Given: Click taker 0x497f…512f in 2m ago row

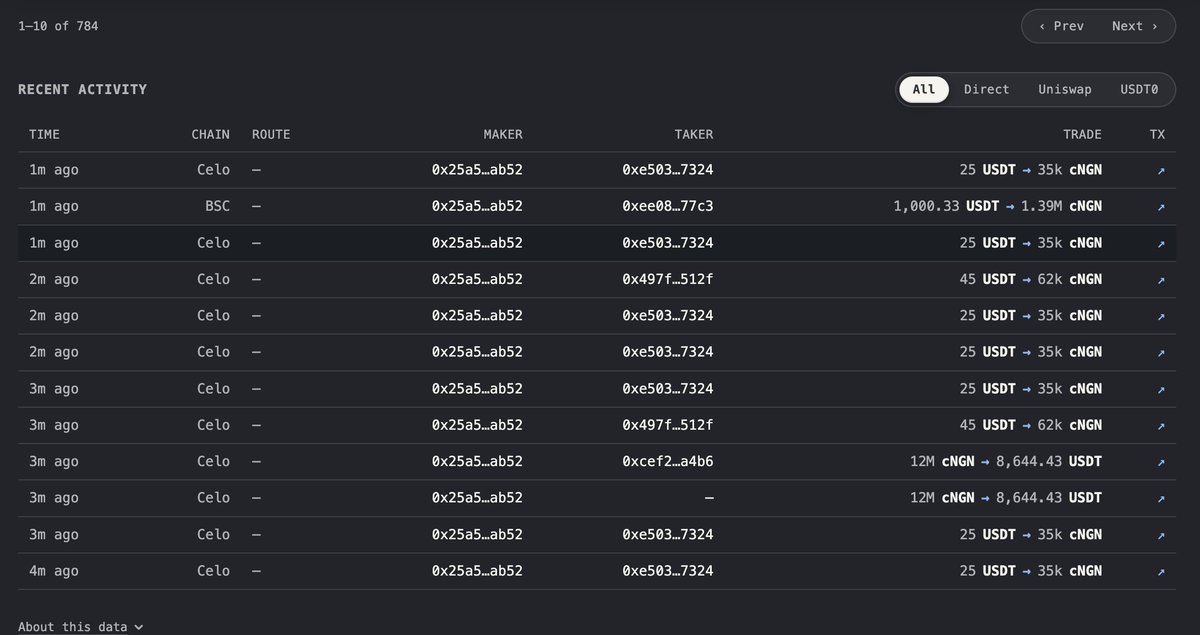Looking at the screenshot, I should coord(667,280).
